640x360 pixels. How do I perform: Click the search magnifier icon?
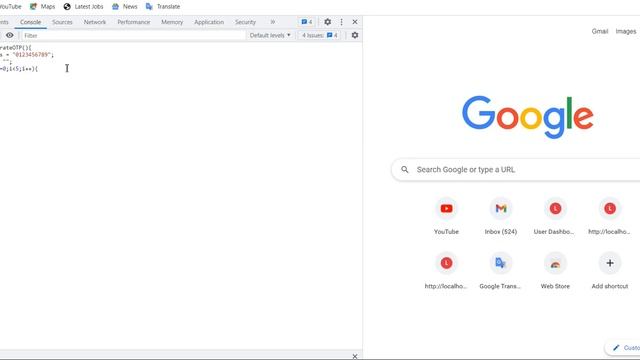(x=404, y=169)
